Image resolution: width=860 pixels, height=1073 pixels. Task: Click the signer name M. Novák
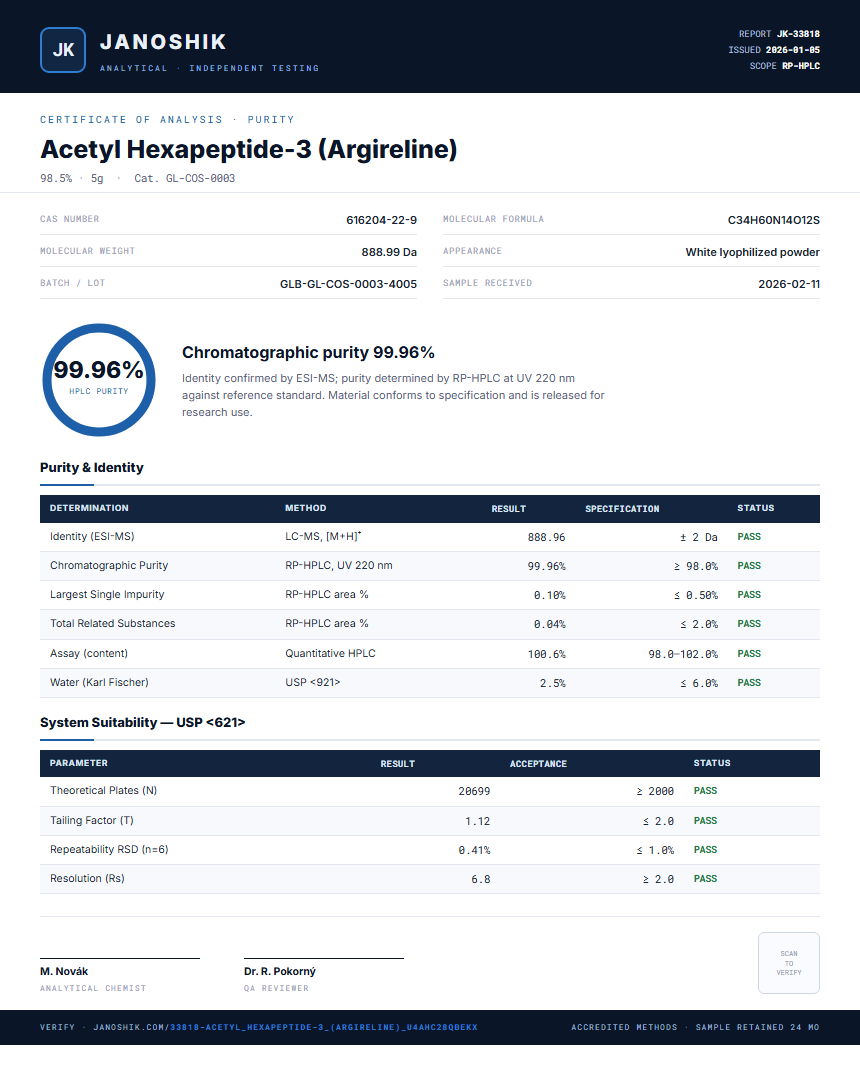(x=64, y=971)
